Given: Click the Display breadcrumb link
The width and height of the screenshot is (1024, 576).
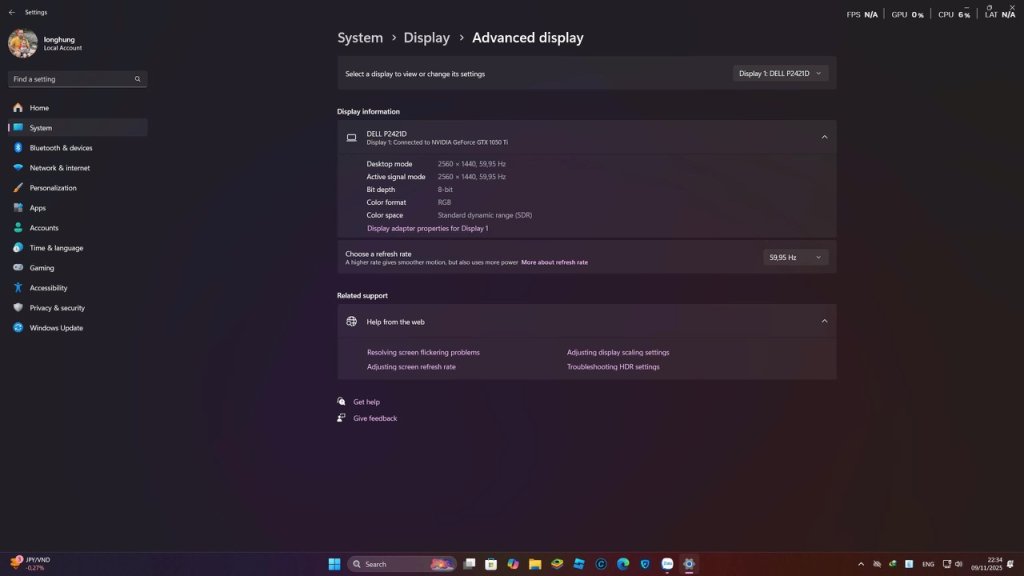Looking at the screenshot, I should [x=426, y=38].
